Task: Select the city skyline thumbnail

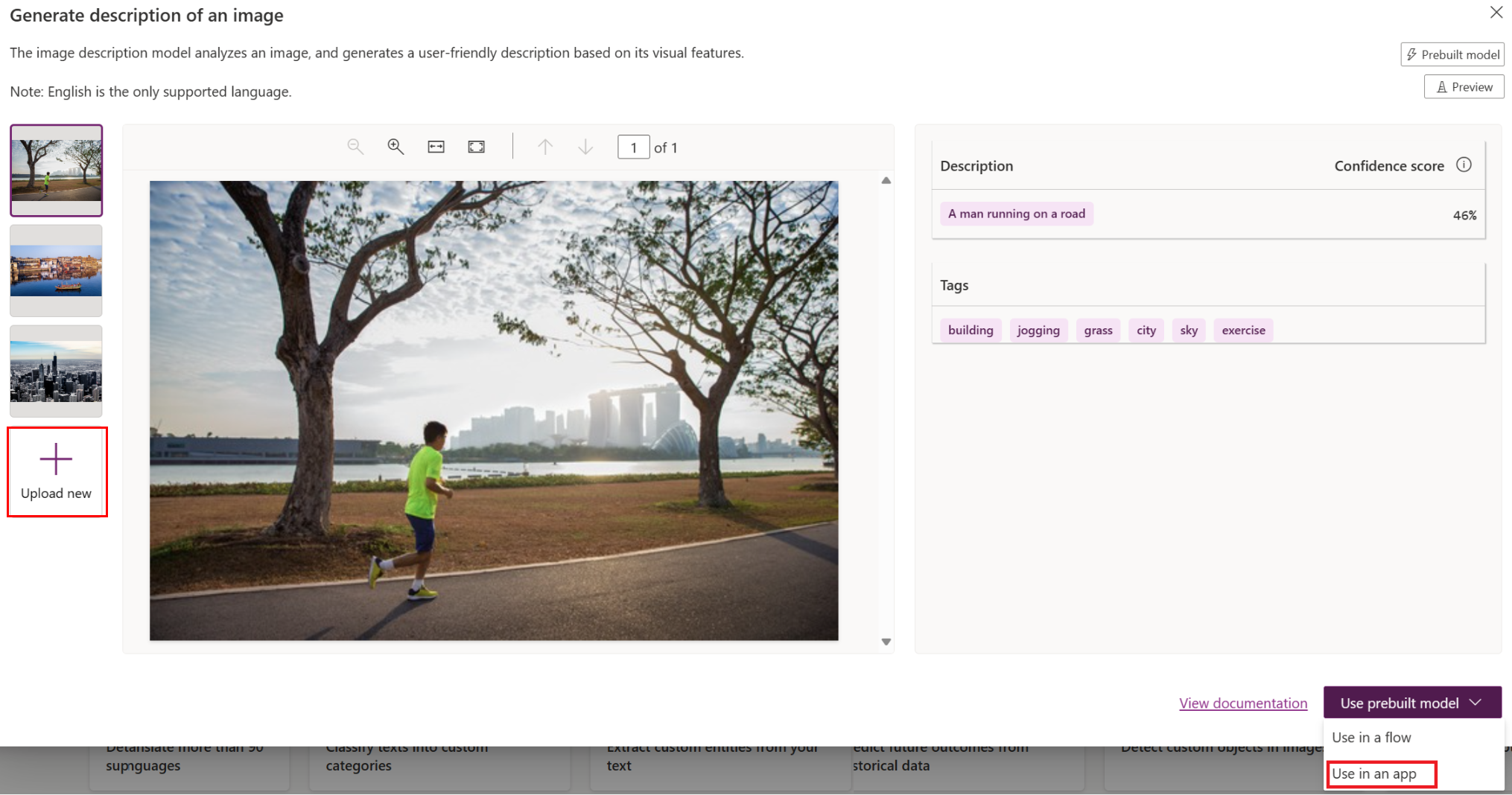Action: (x=56, y=371)
